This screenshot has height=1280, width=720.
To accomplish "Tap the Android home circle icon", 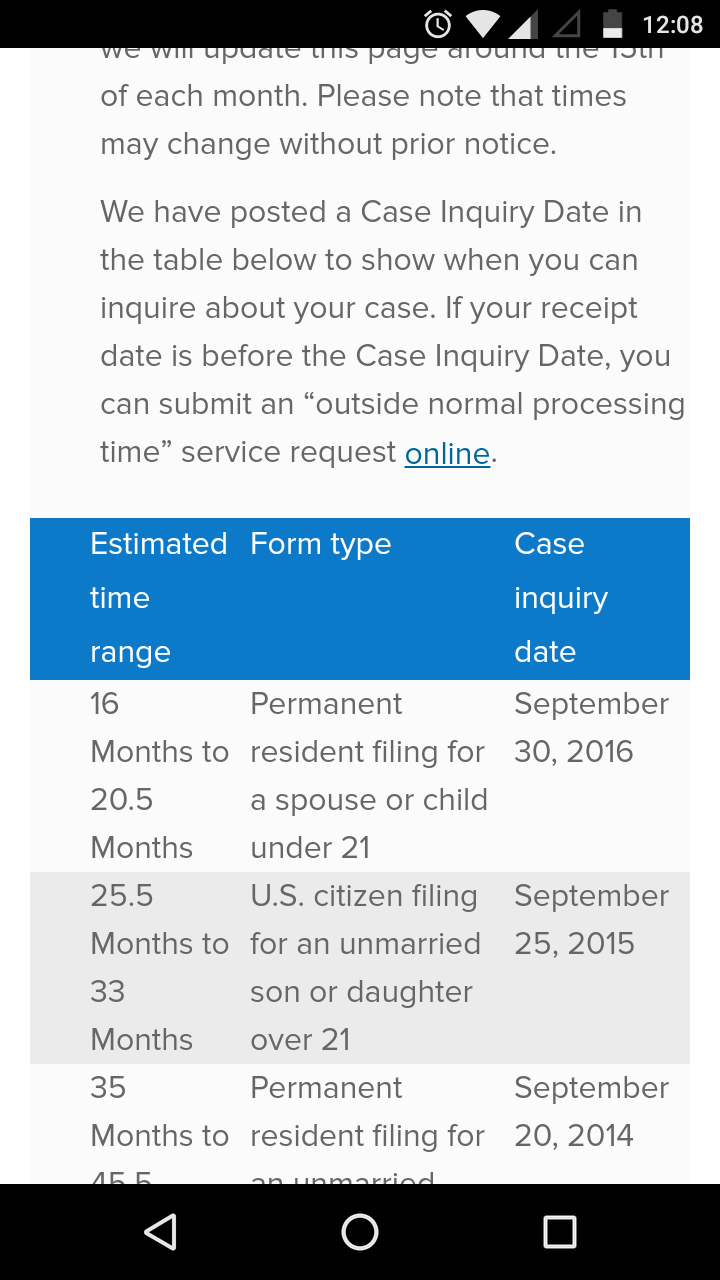I will pyautogui.click(x=360, y=1232).
